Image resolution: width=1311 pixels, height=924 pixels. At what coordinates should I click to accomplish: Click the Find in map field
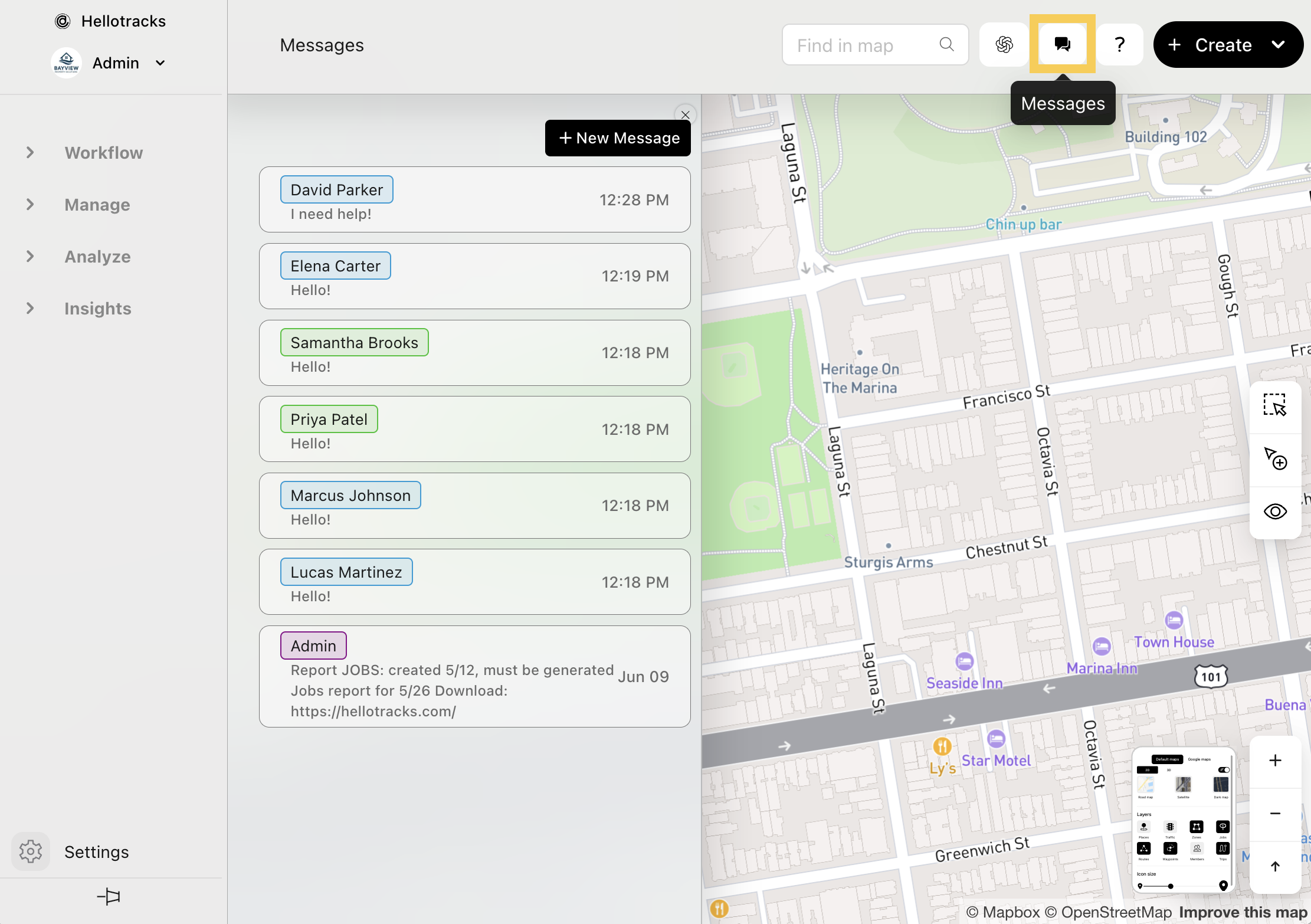pyautogui.click(x=864, y=45)
